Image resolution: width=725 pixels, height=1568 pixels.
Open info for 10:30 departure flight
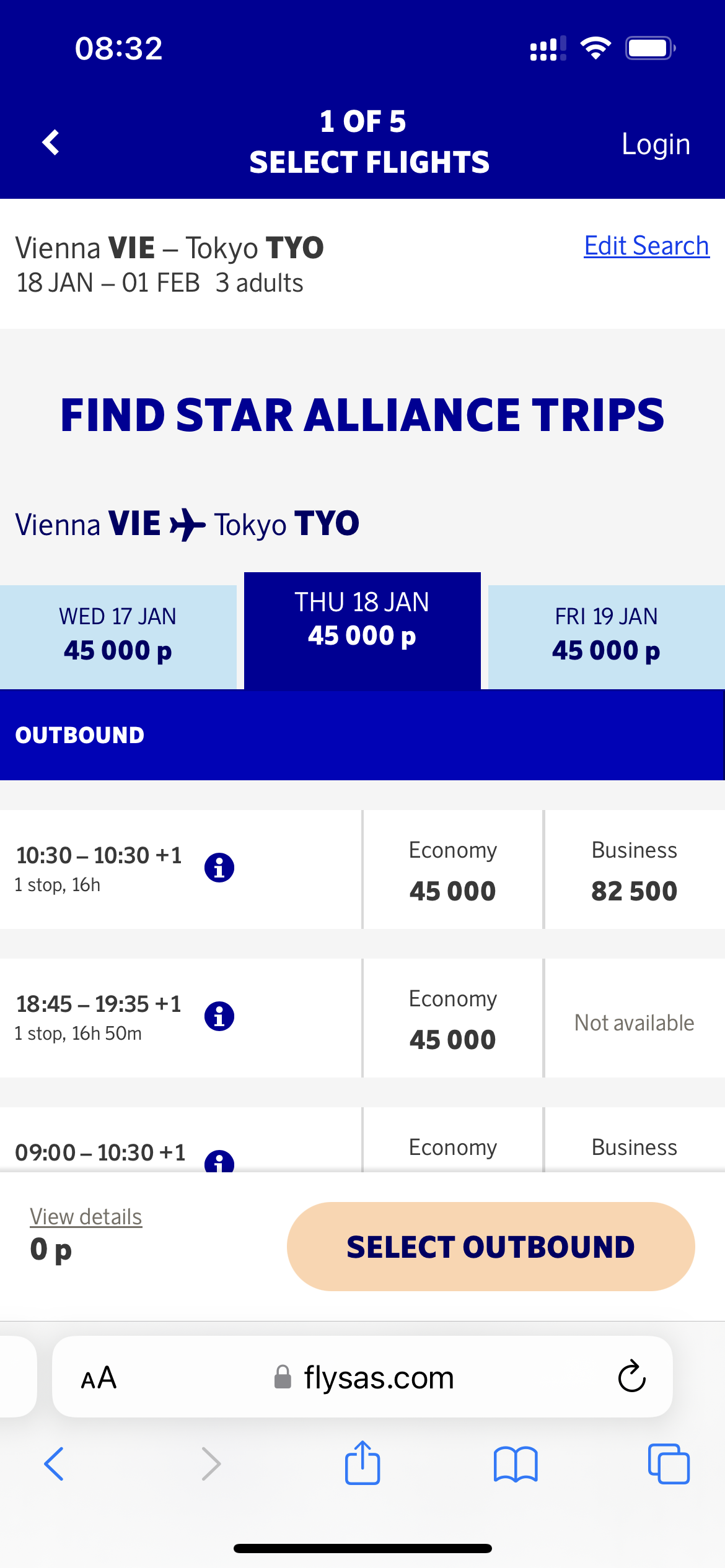click(x=219, y=867)
